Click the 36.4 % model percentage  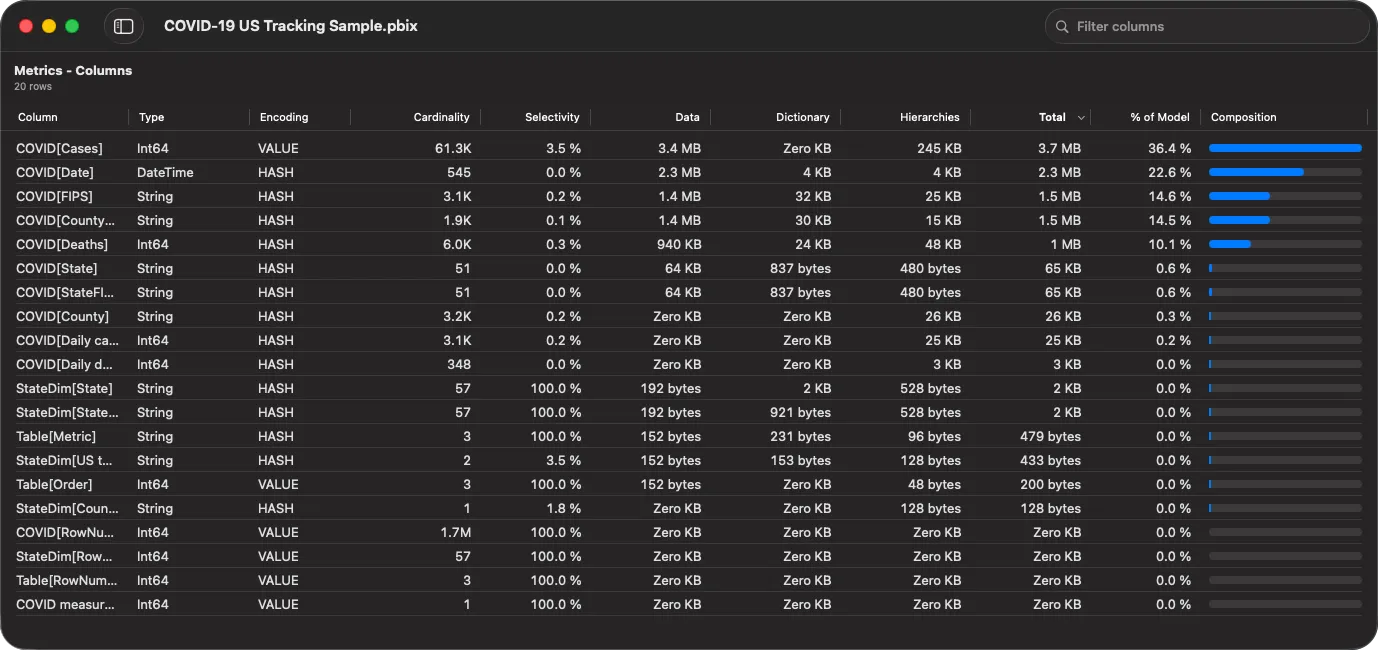coord(1169,148)
